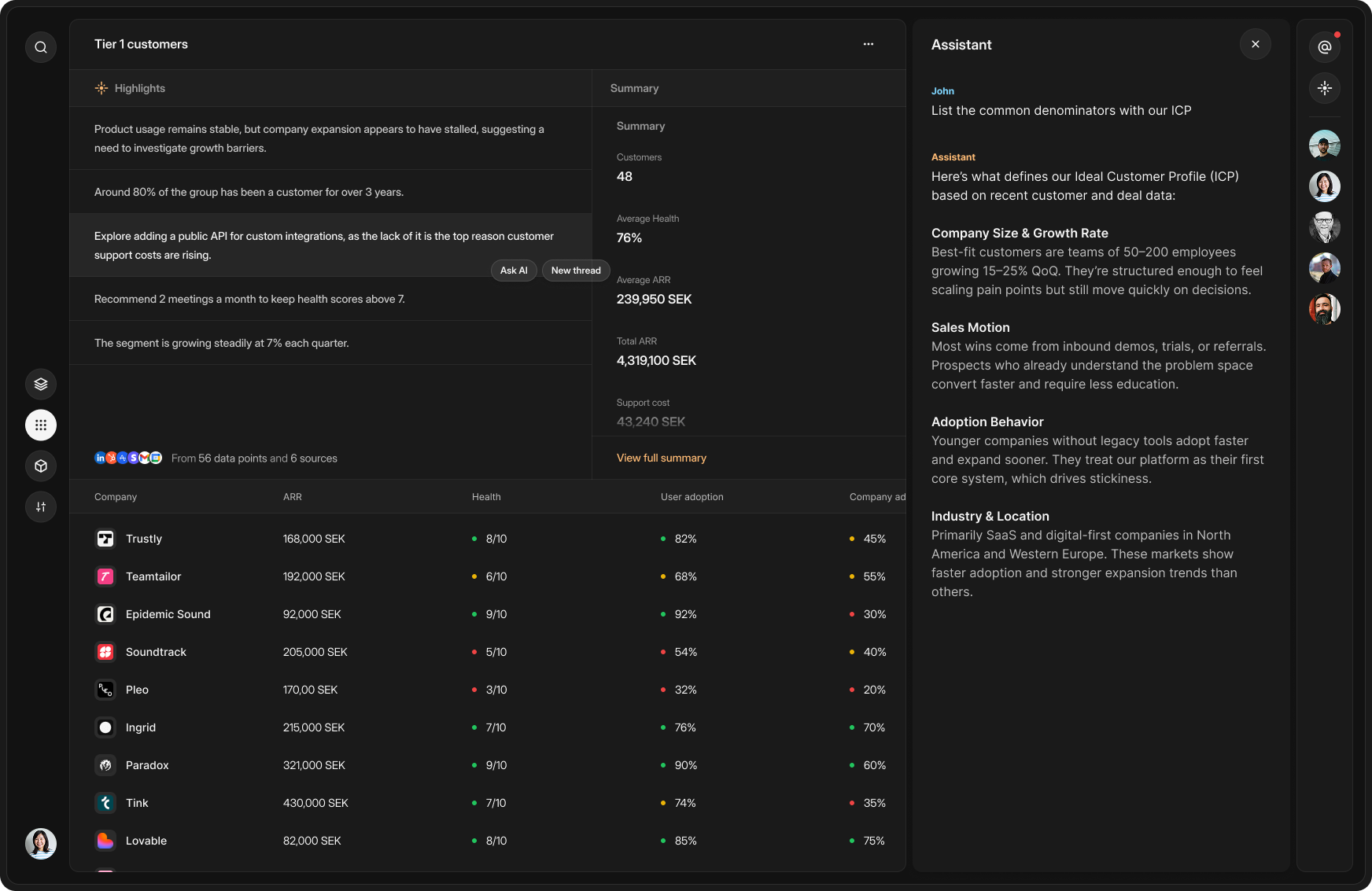1372x891 pixels.
Task: Click the sort arrows icon in sidebar
Action: pyautogui.click(x=41, y=507)
